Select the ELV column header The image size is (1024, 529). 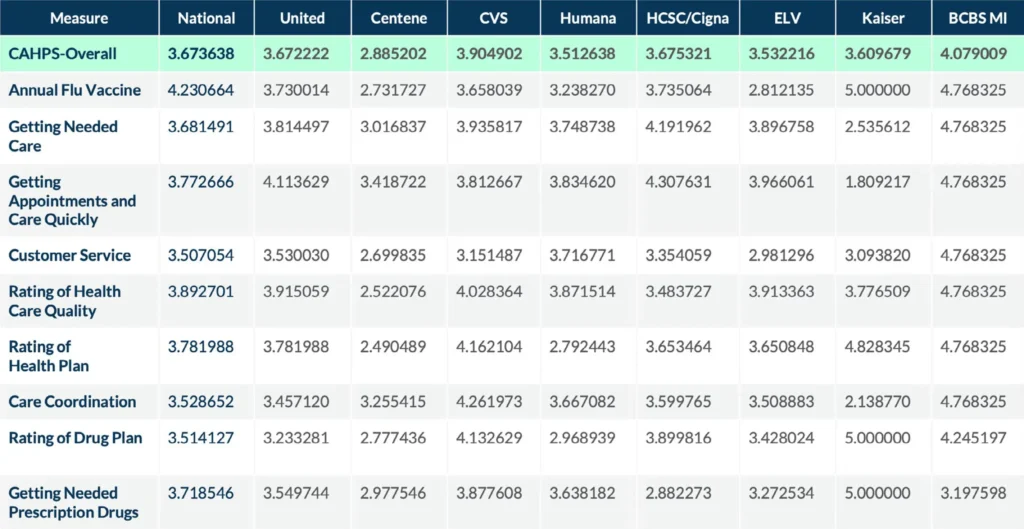tap(787, 18)
